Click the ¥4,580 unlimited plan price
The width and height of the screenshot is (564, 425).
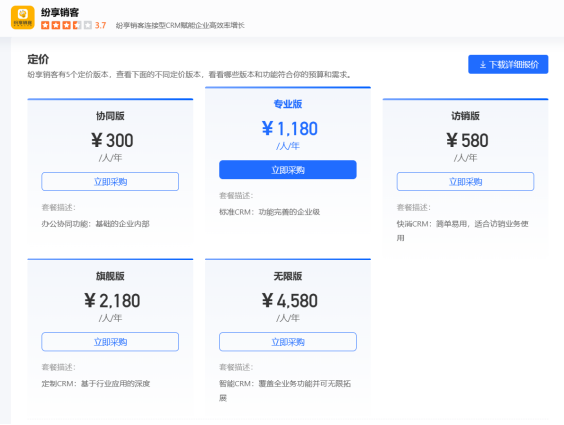[290, 300]
